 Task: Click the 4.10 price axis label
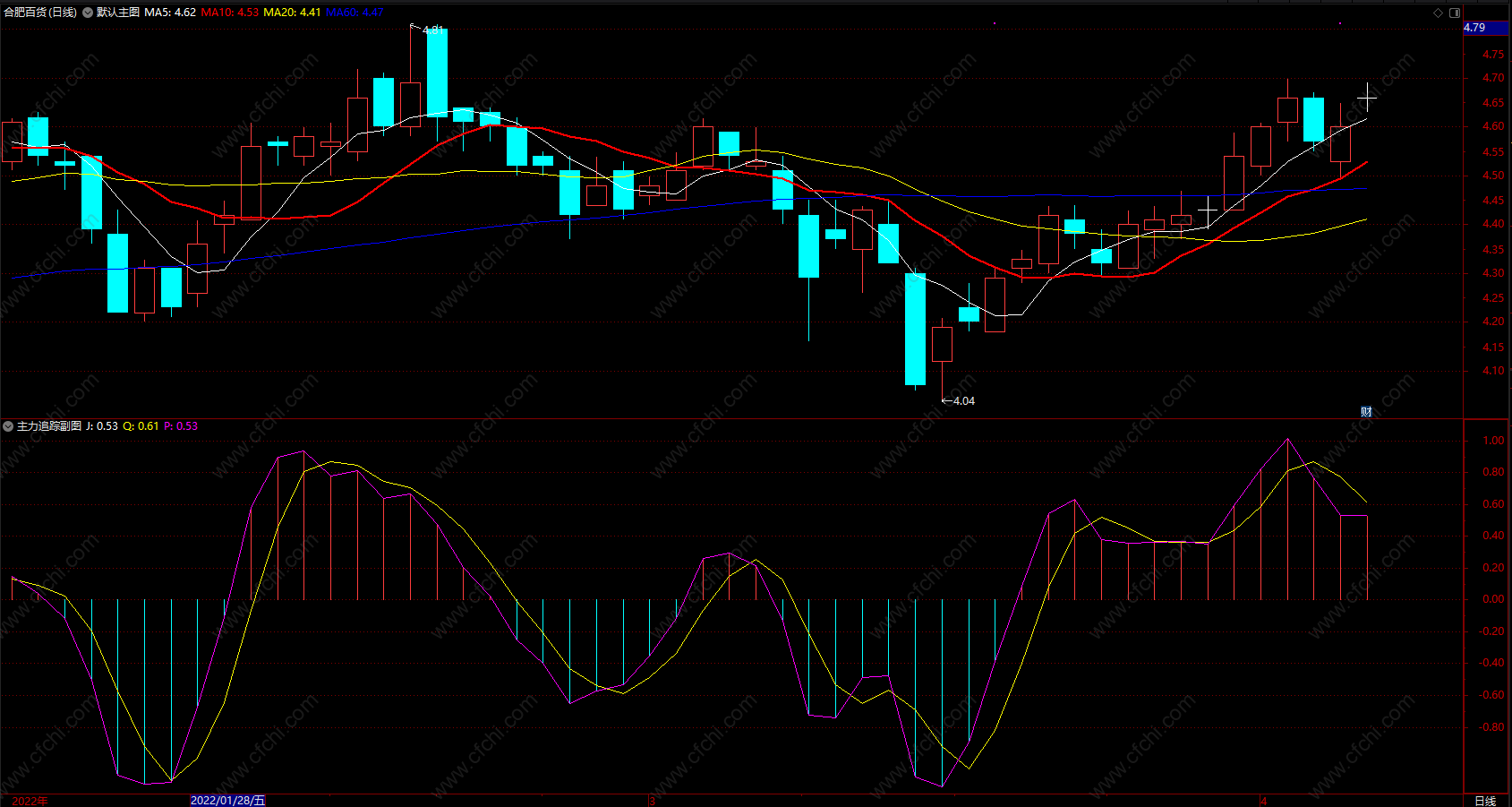pyautogui.click(x=1493, y=371)
